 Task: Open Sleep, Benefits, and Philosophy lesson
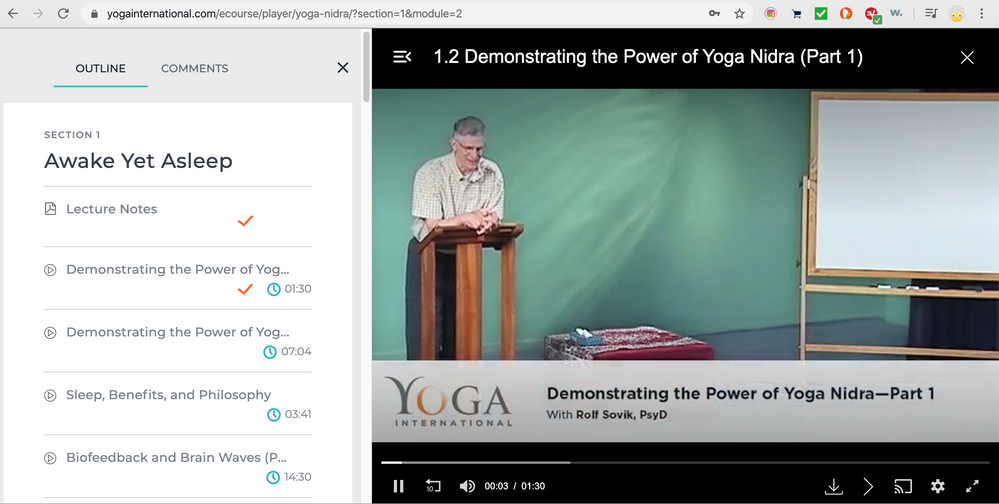tap(168, 395)
